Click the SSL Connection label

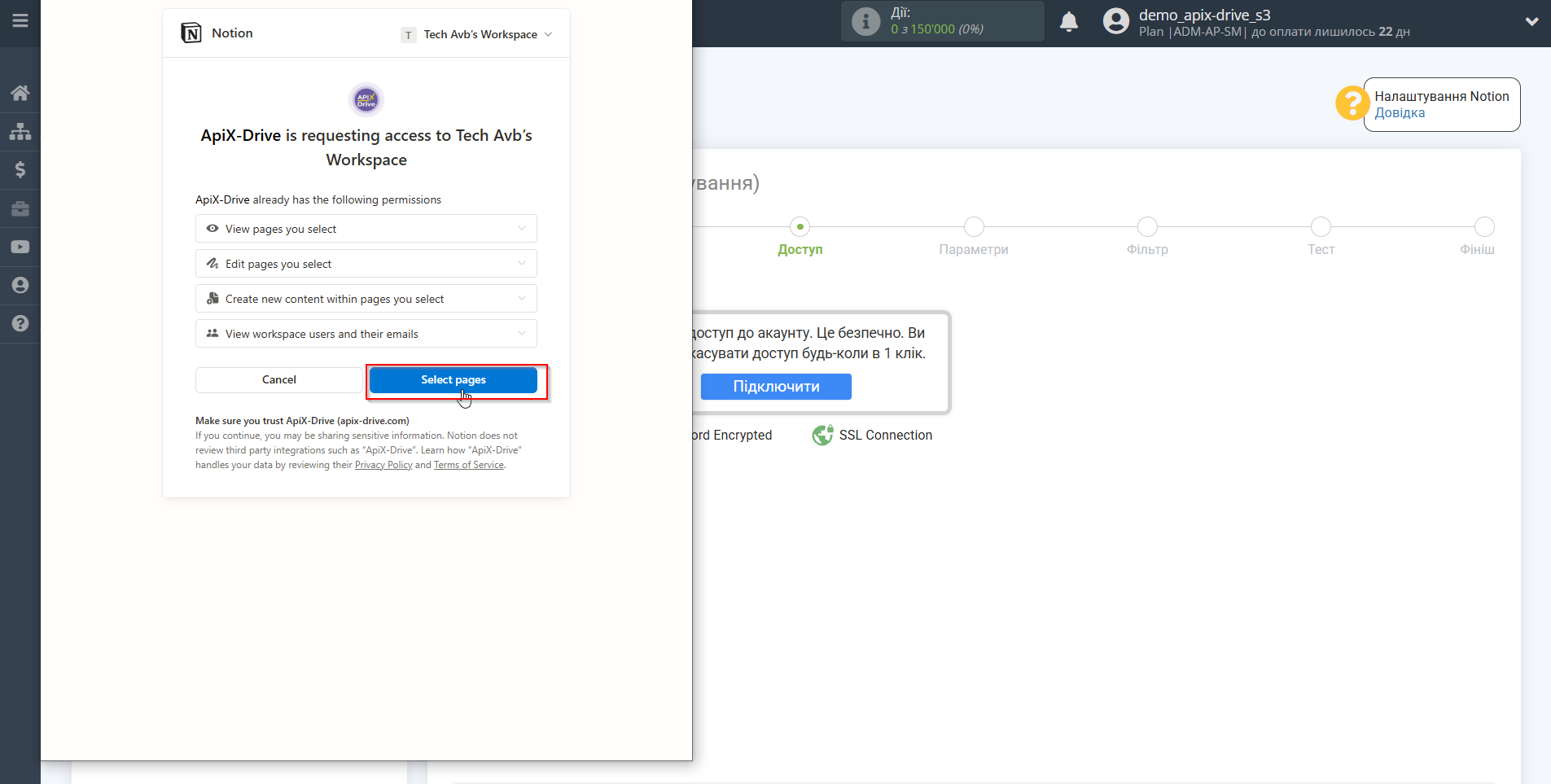pyautogui.click(x=886, y=436)
